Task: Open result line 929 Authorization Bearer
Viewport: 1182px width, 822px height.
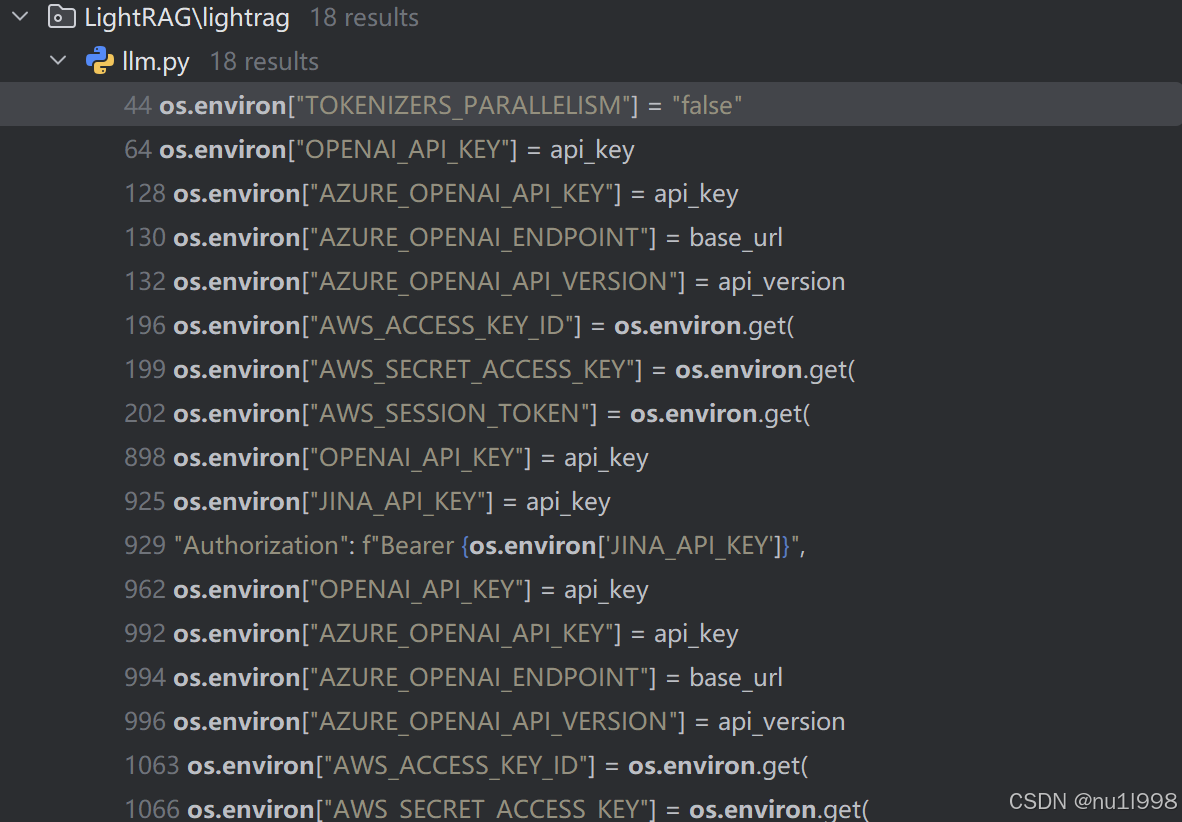Action: point(591,545)
